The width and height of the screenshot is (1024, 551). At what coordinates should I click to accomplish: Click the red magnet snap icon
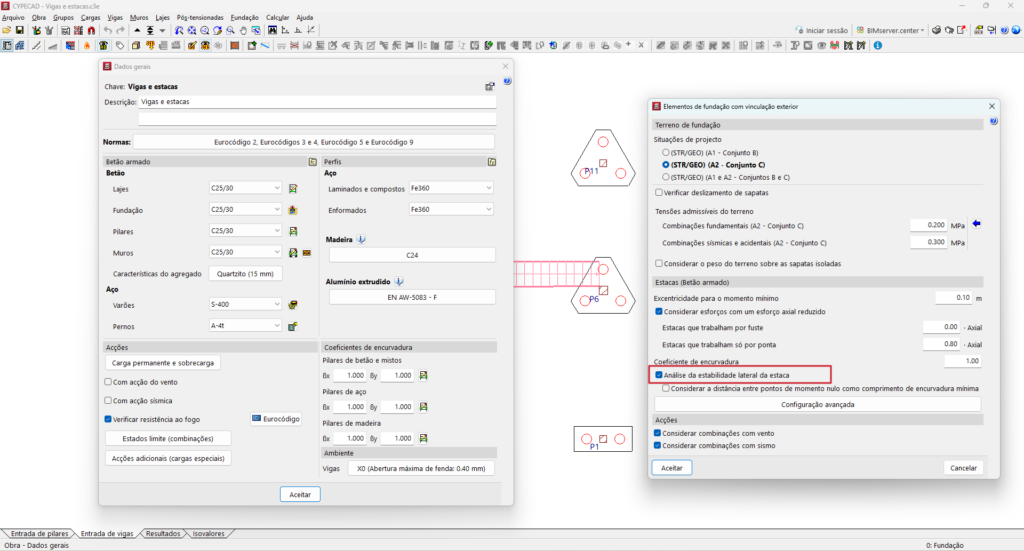click(91, 30)
